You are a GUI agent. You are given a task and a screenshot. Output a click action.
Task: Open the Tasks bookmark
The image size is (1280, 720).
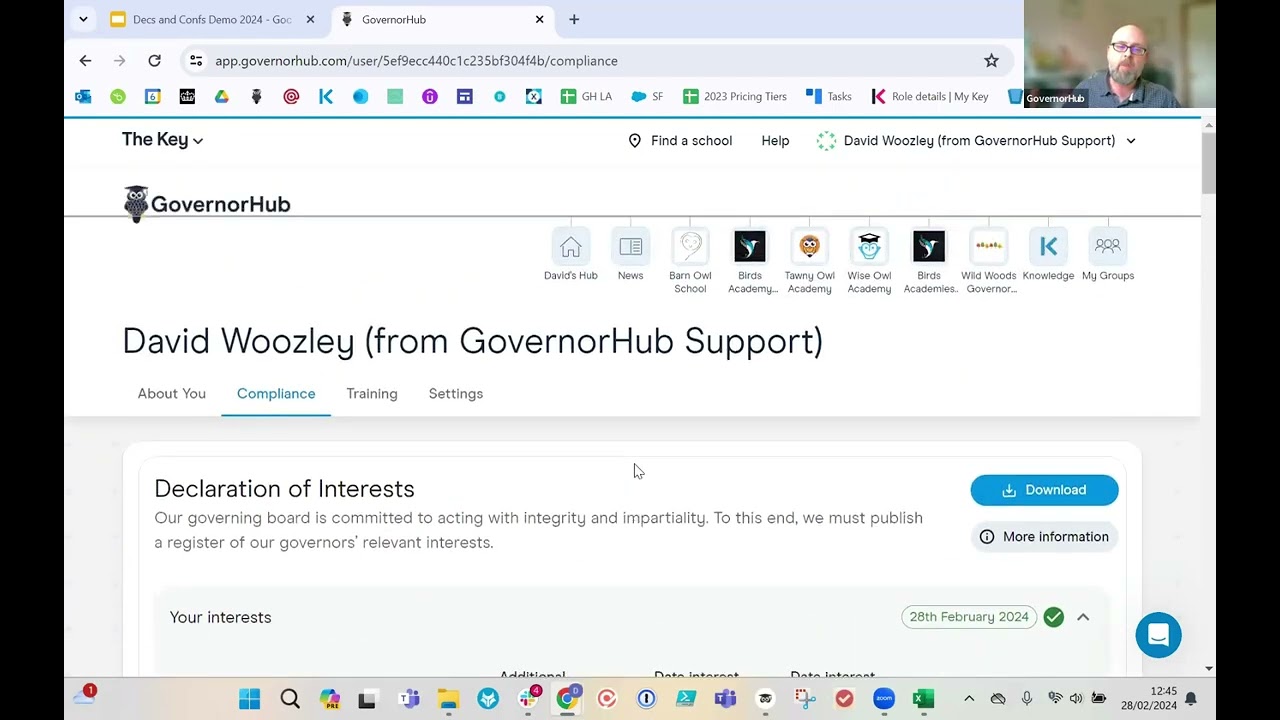[829, 96]
